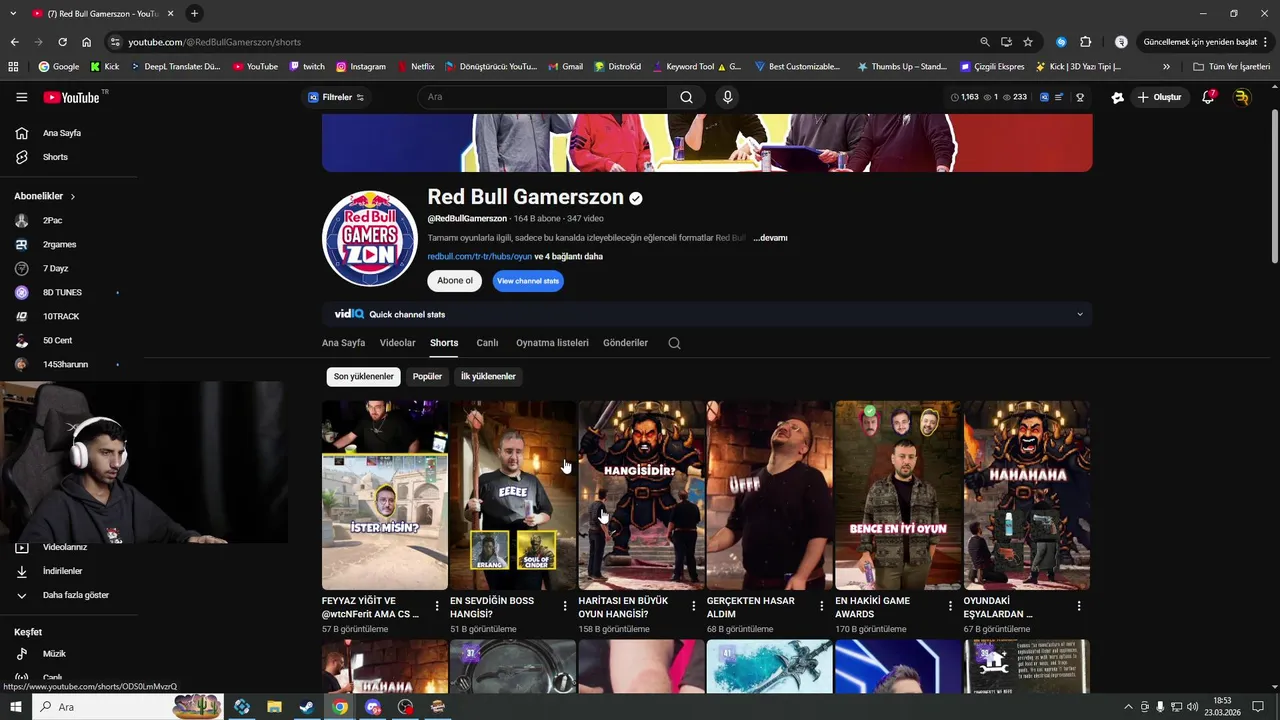Viewport: 1280px width, 720px height.
Task: Click the Windows Start button
Action: [15, 707]
